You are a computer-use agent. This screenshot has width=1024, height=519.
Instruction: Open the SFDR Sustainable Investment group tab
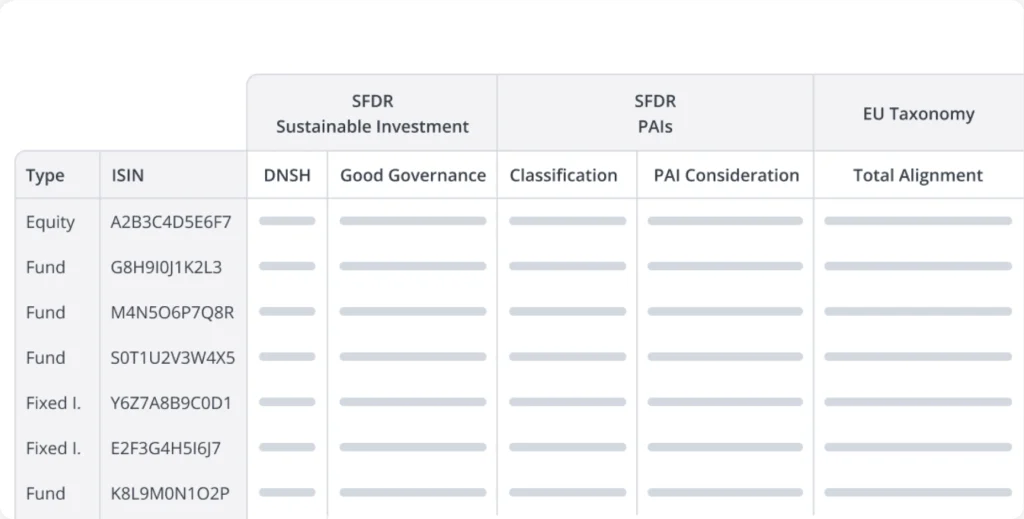point(372,114)
